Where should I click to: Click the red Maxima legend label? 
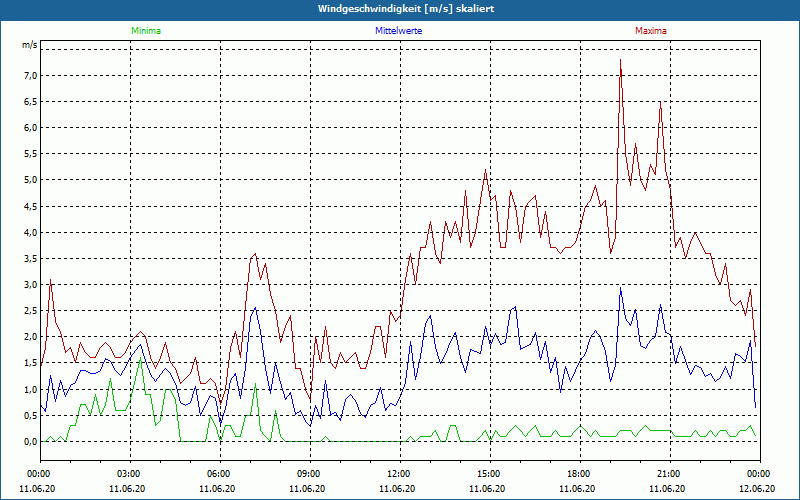[651, 31]
